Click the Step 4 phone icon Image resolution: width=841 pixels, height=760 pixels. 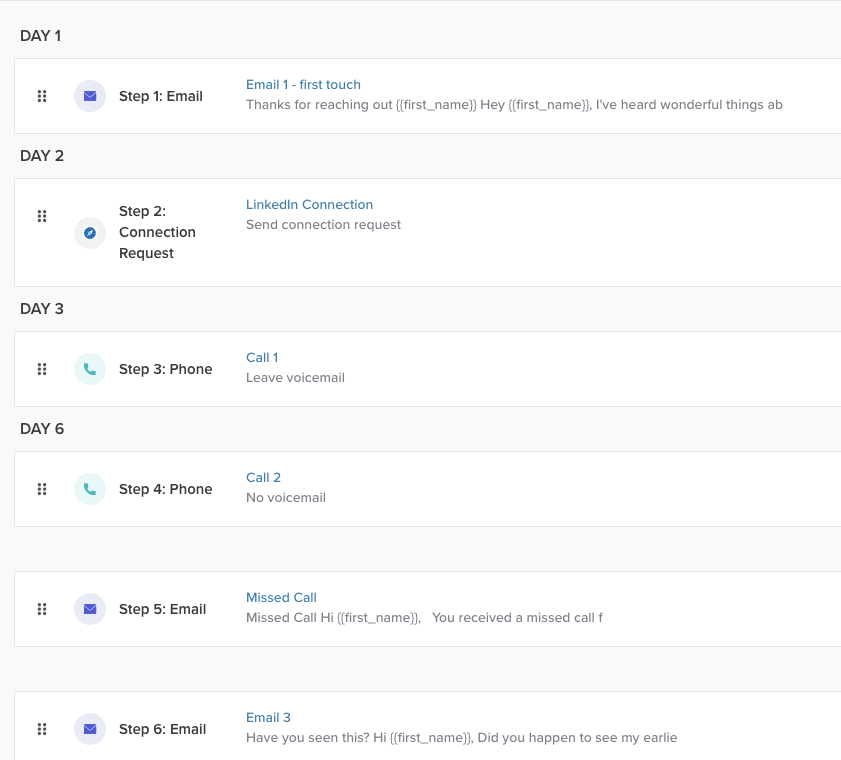[90, 489]
